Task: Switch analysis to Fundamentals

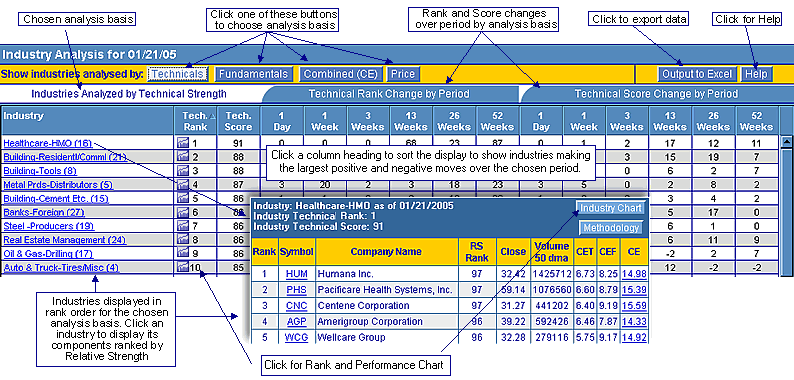Action: coord(254,74)
